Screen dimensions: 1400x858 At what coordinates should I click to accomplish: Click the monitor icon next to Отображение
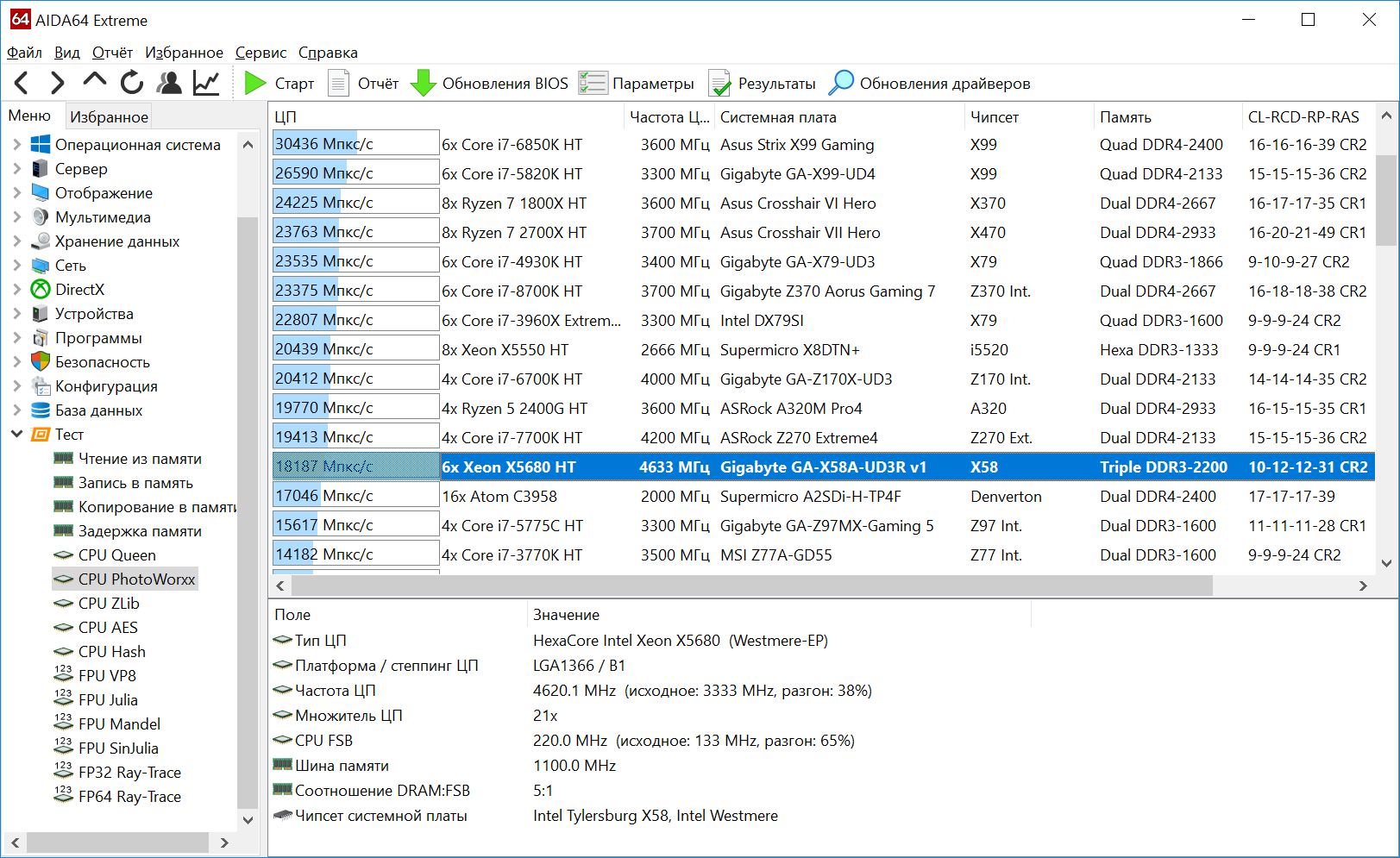(x=41, y=193)
